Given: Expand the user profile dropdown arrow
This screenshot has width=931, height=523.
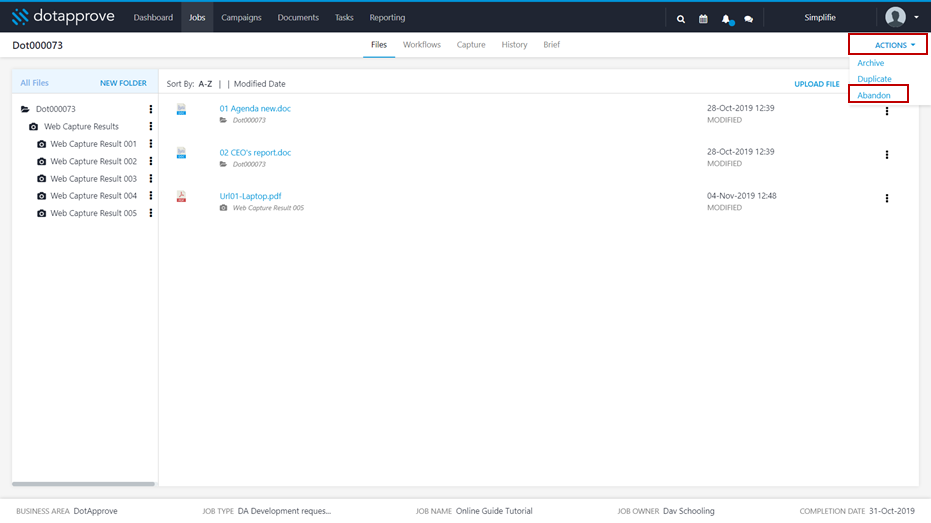Looking at the screenshot, I should [x=916, y=17].
